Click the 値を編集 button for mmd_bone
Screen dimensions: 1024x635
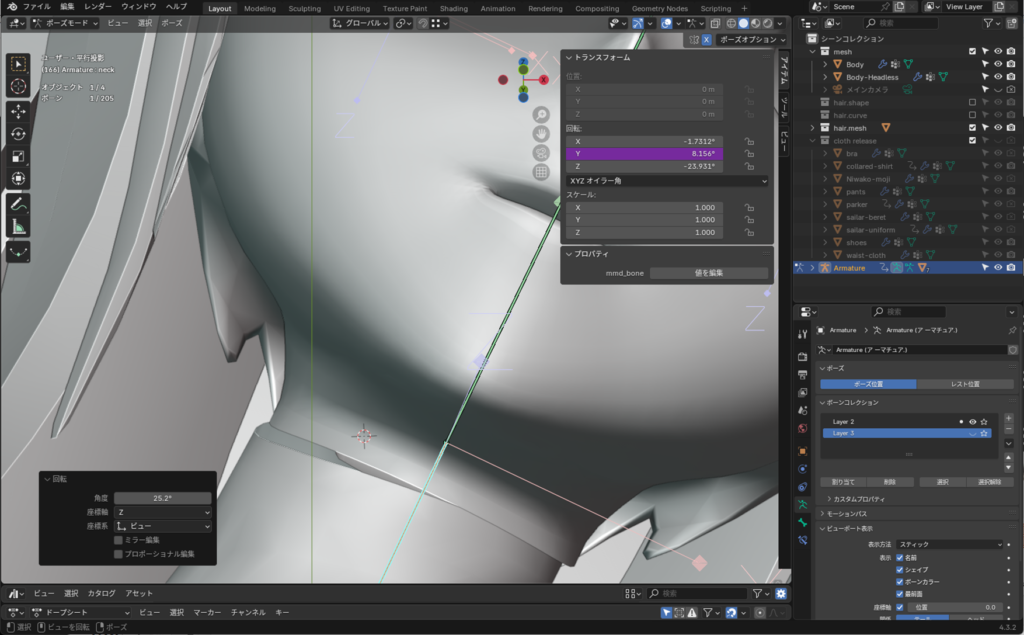coord(709,273)
